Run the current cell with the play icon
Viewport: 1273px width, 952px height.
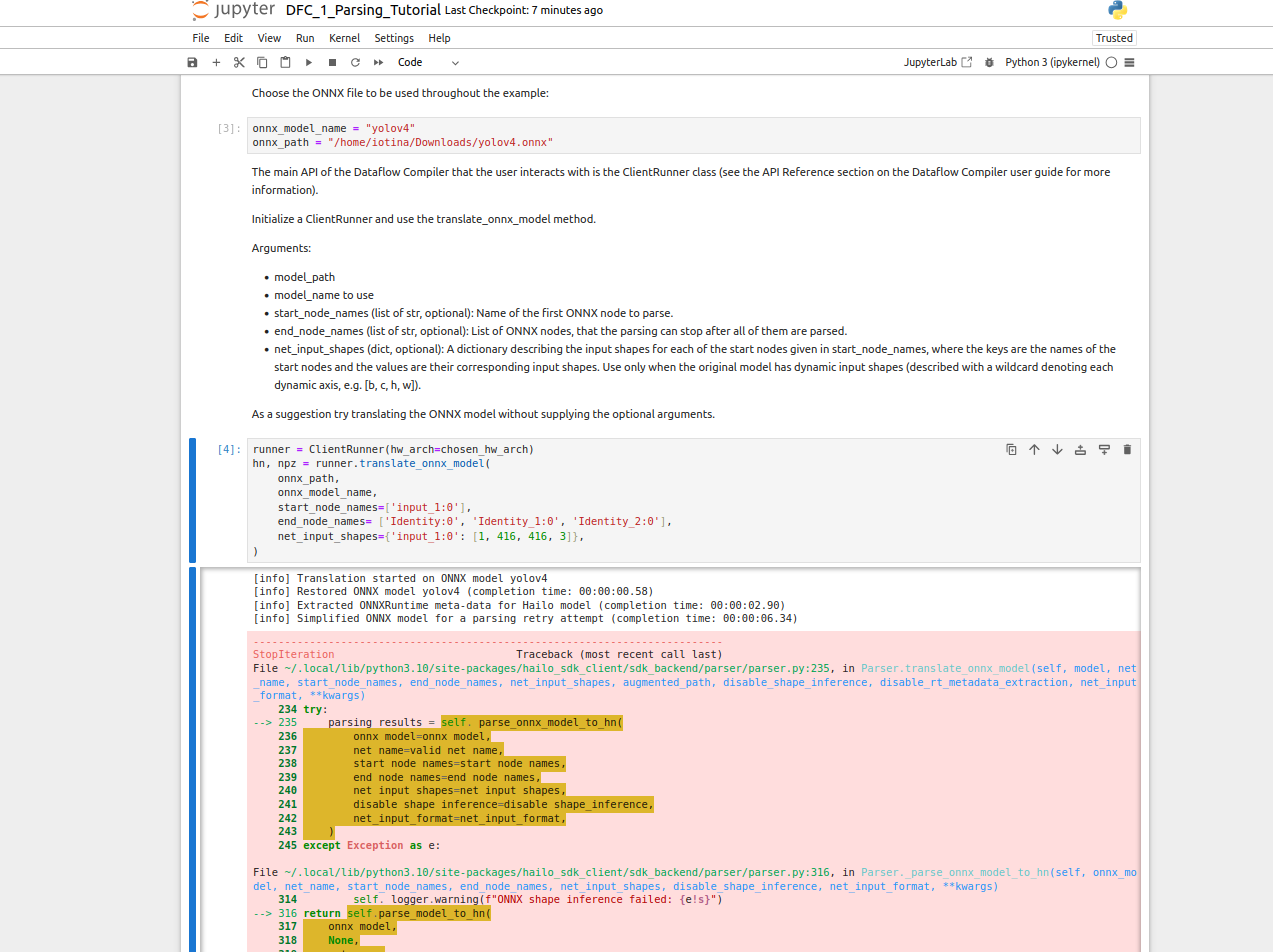(309, 62)
